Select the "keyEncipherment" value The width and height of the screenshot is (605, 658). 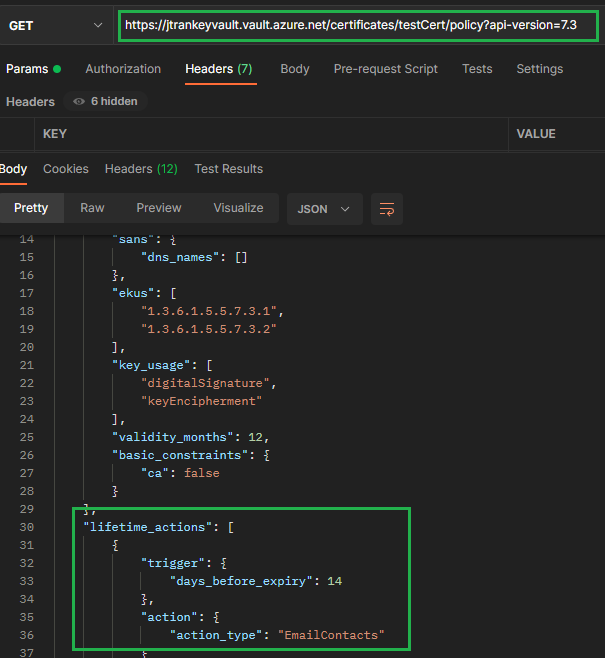click(x=201, y=401)
